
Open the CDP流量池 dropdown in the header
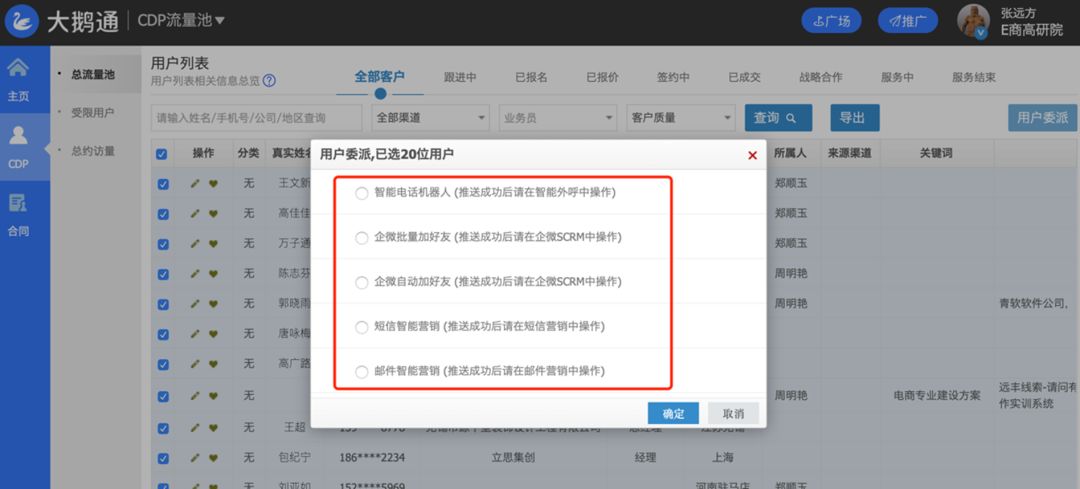[x=181, y=21]
